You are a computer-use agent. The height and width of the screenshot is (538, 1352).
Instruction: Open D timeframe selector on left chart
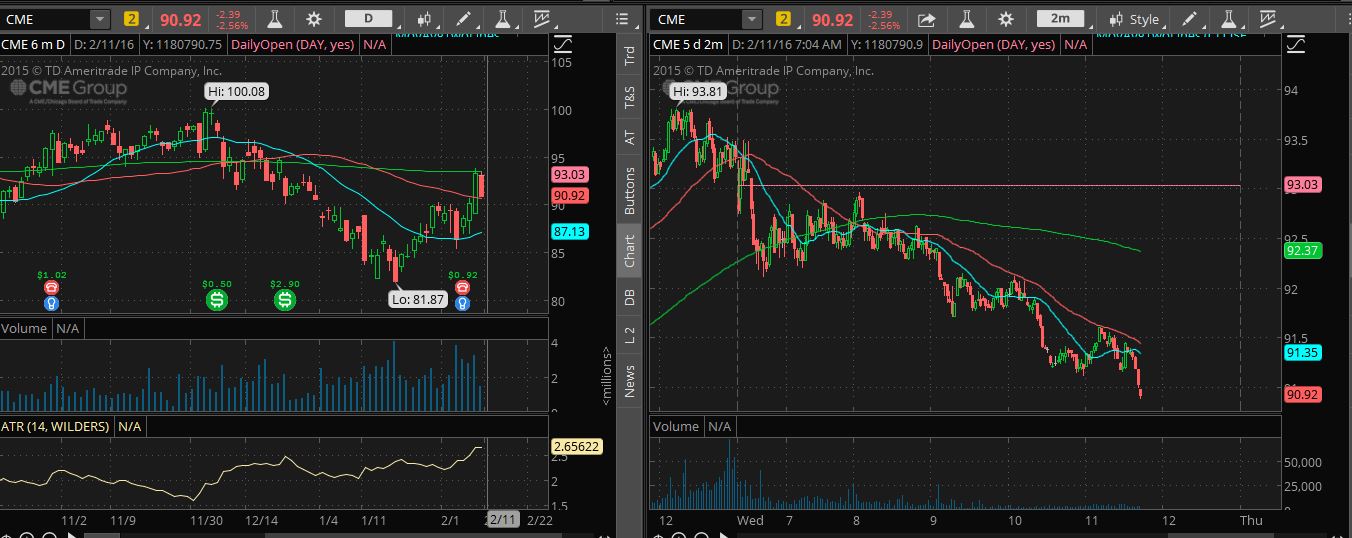pyautogui.click(x=369, y=19)
